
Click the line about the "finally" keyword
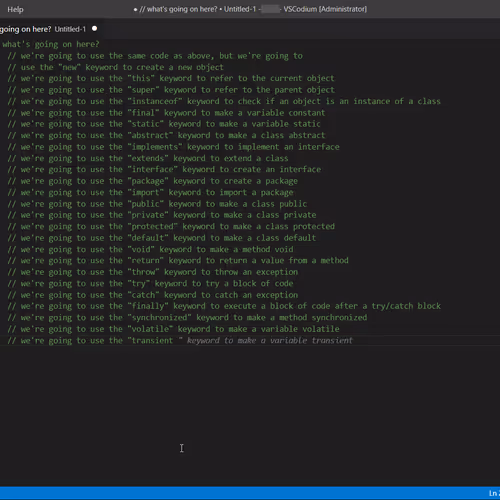pos(224,306)
